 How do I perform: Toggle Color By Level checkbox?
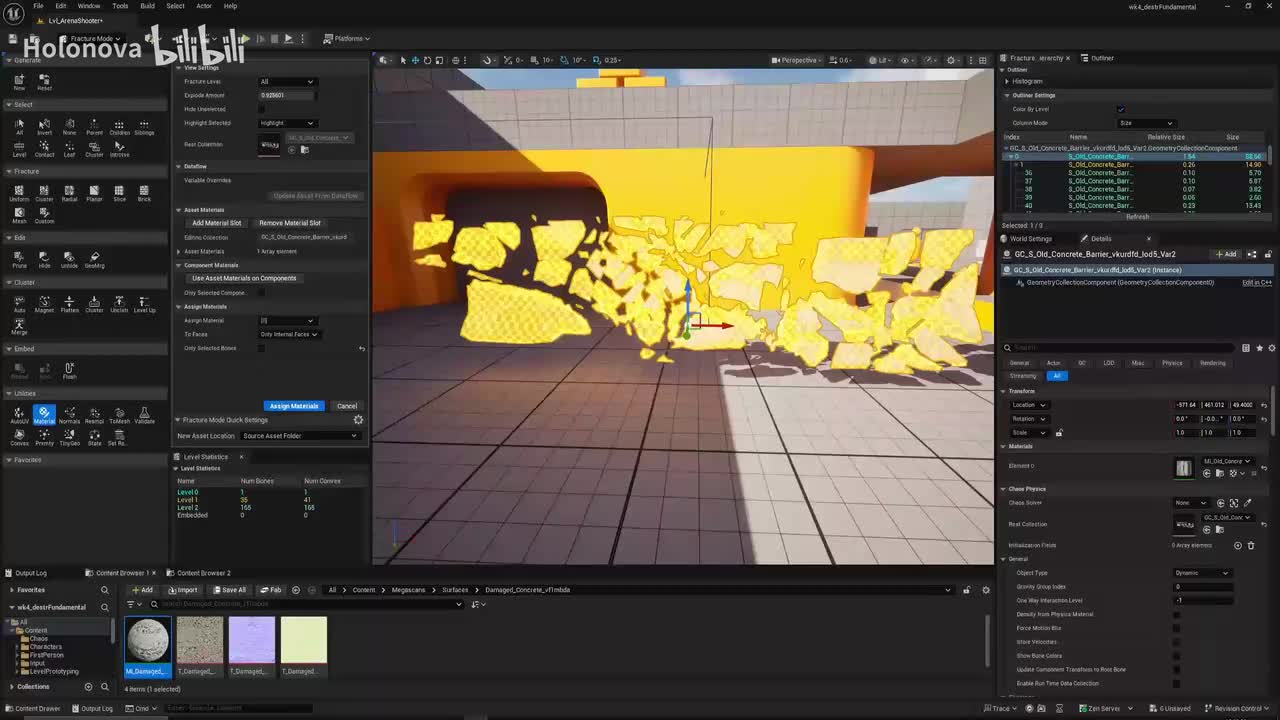pos(1120,109)
